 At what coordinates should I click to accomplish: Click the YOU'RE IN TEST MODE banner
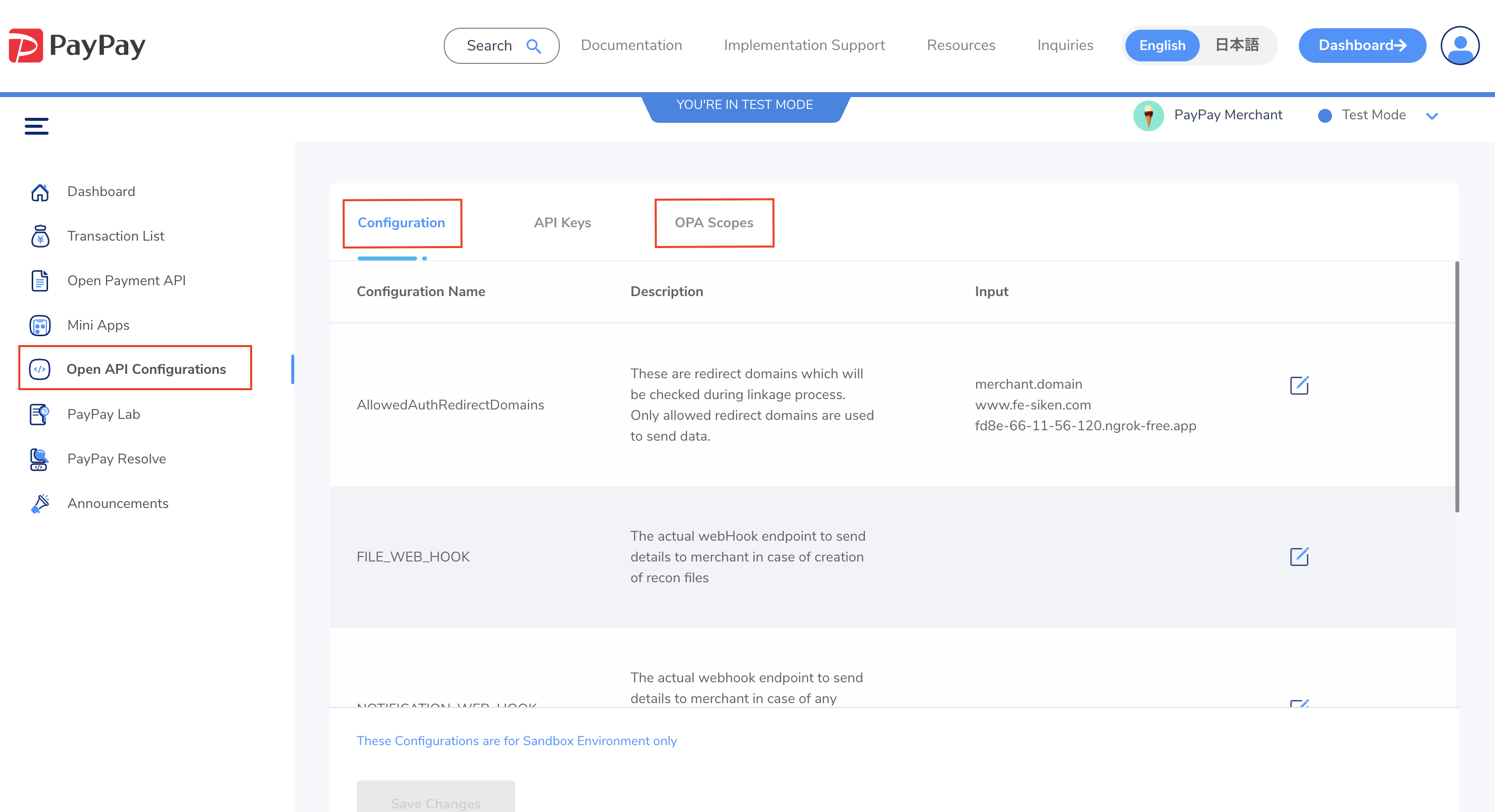click(x=745, y=108)
